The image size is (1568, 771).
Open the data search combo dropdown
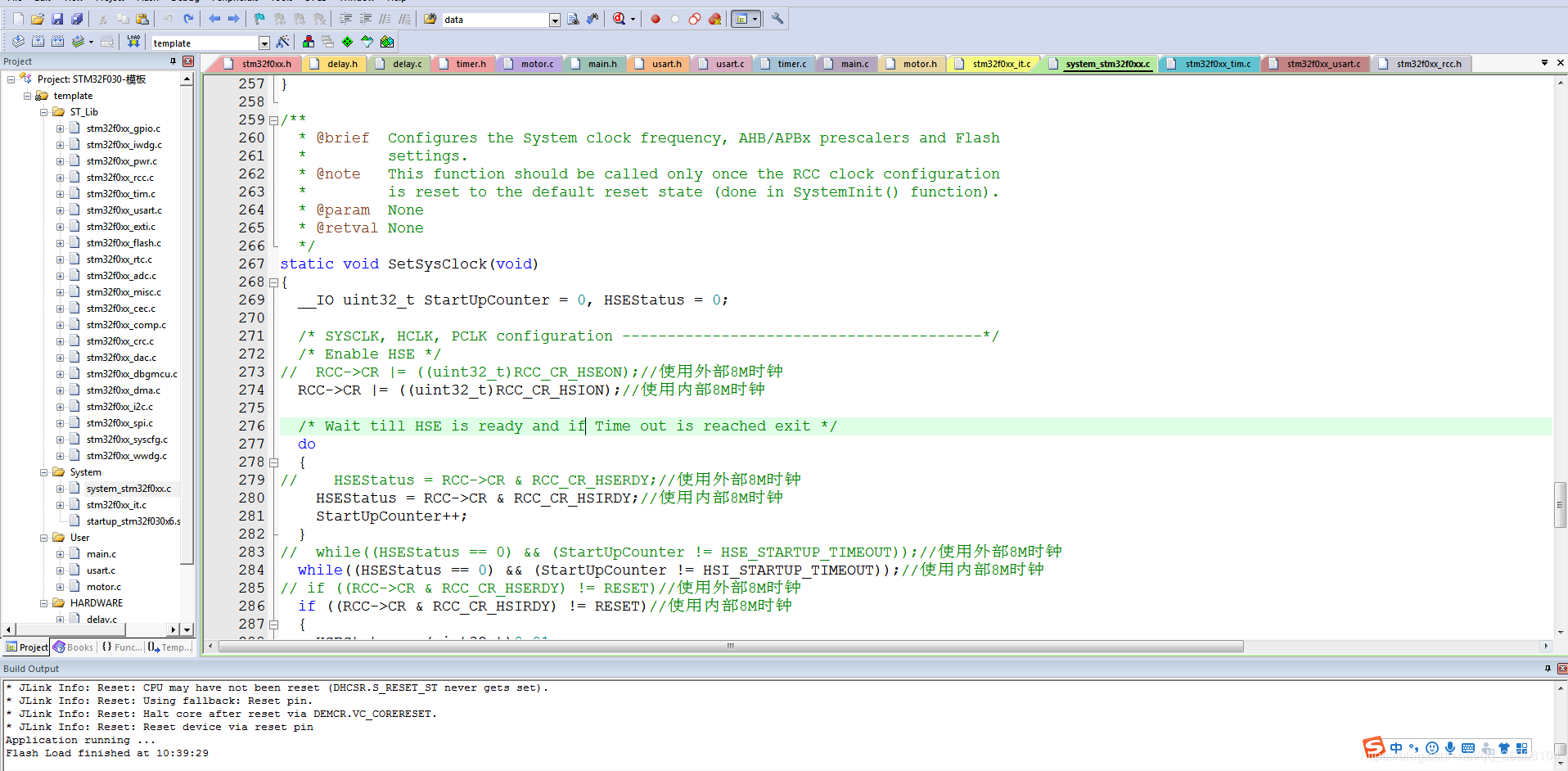click(555, 20)
